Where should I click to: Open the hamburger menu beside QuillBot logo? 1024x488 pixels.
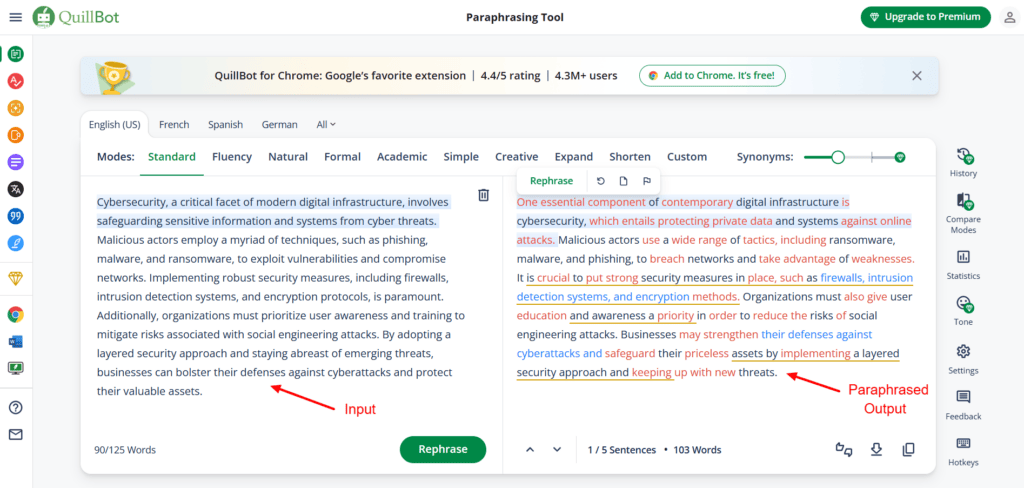point(15,17)
